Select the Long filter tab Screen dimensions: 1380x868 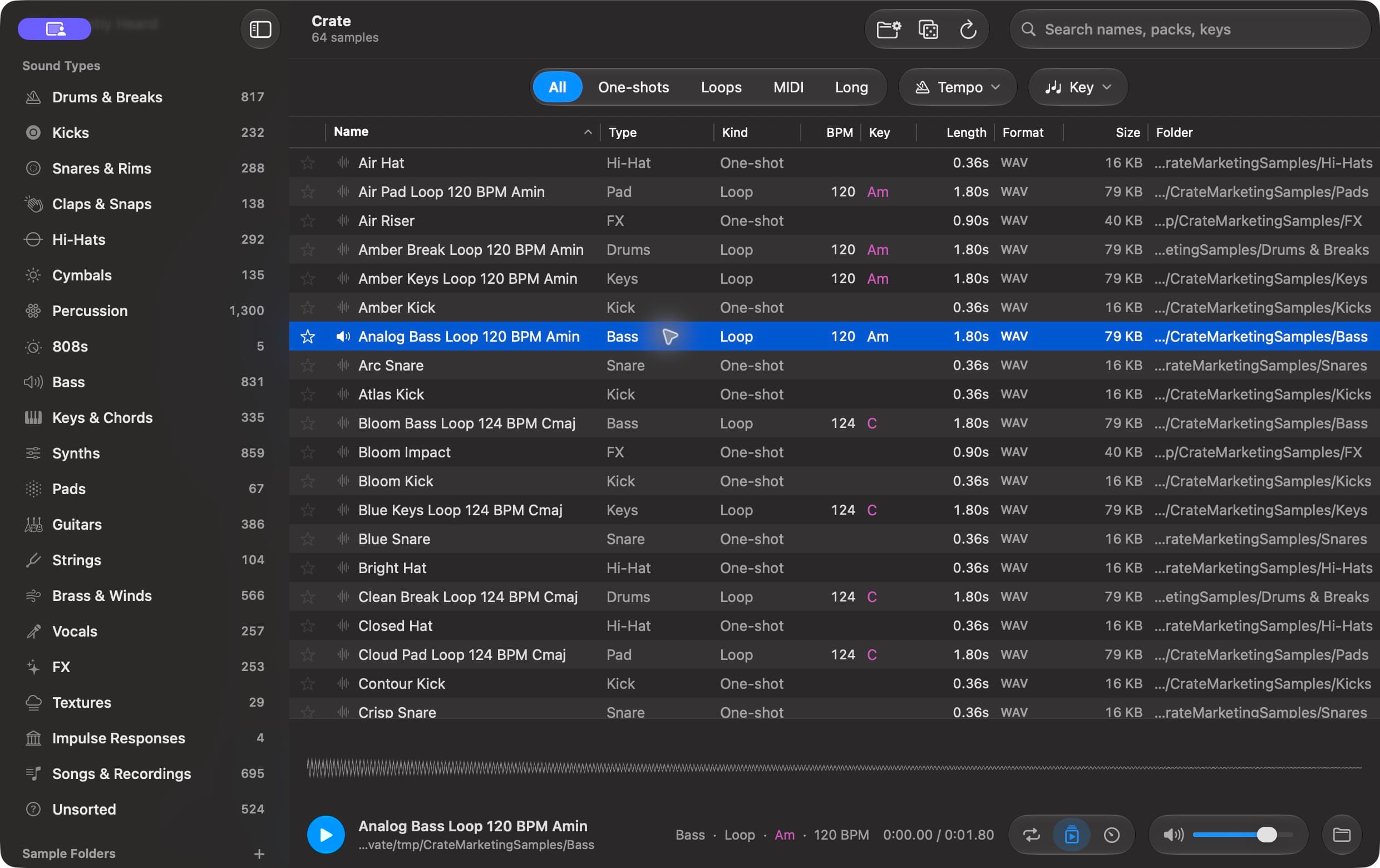(851, 87)
